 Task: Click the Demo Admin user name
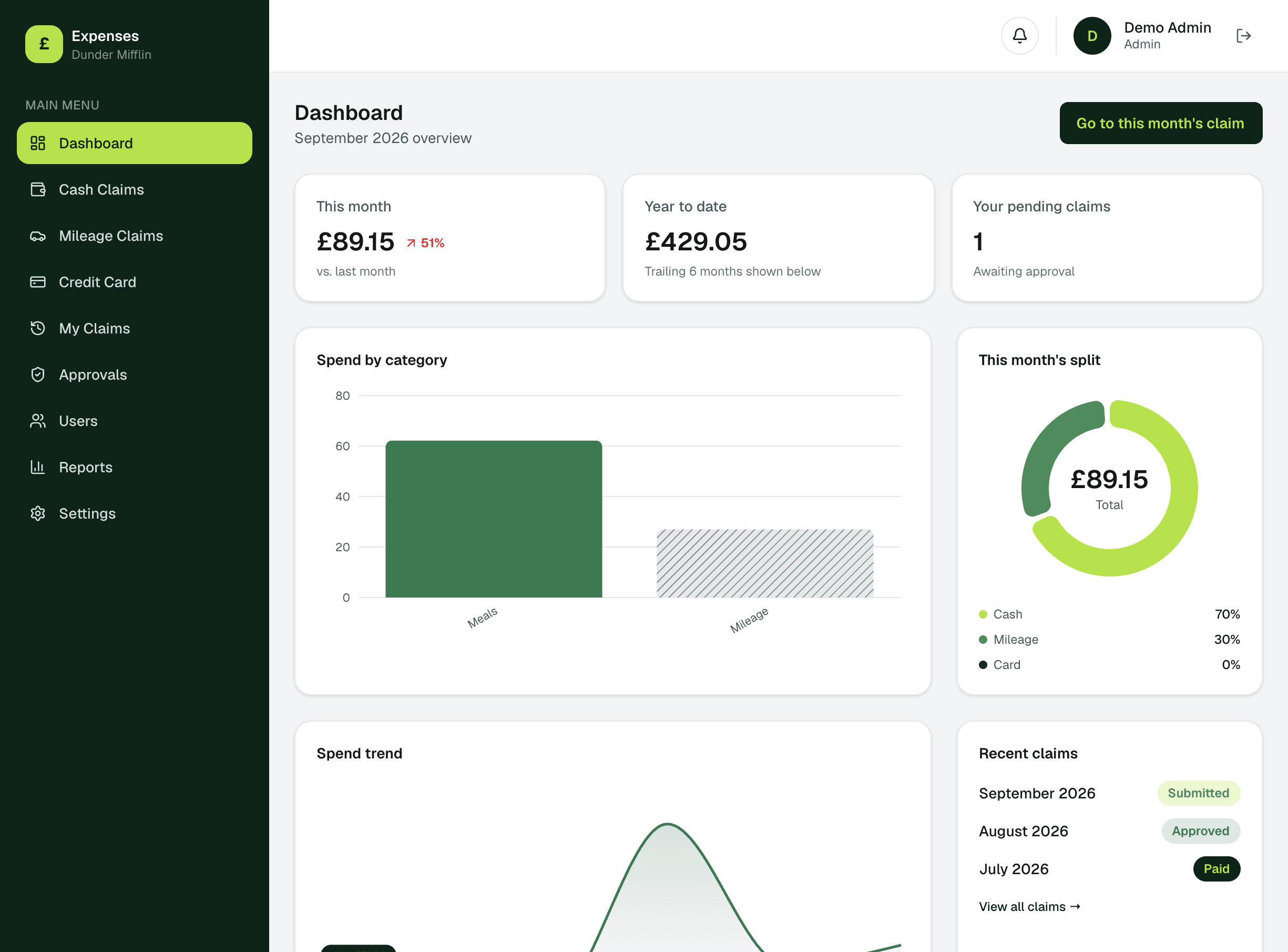1168,28
